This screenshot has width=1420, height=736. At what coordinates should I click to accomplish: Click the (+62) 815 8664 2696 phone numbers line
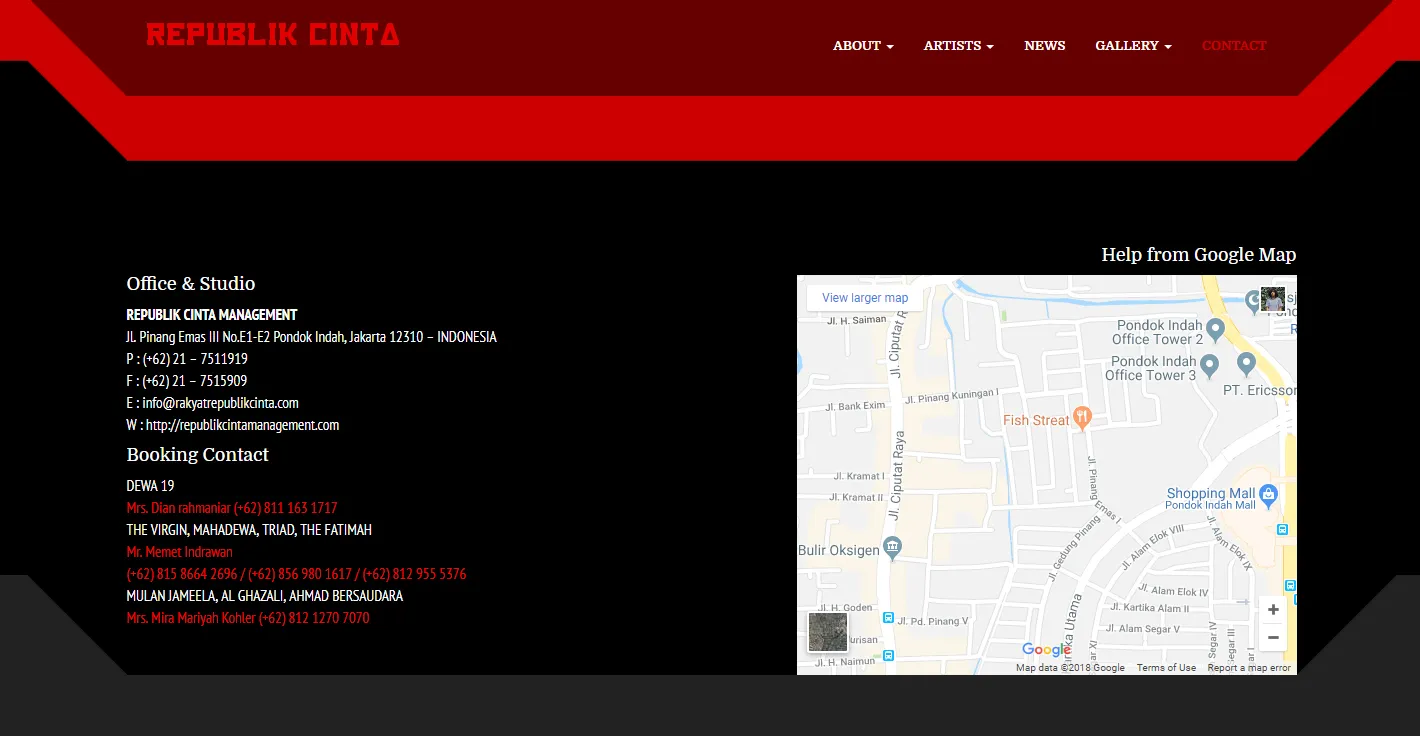coord(296,574)
